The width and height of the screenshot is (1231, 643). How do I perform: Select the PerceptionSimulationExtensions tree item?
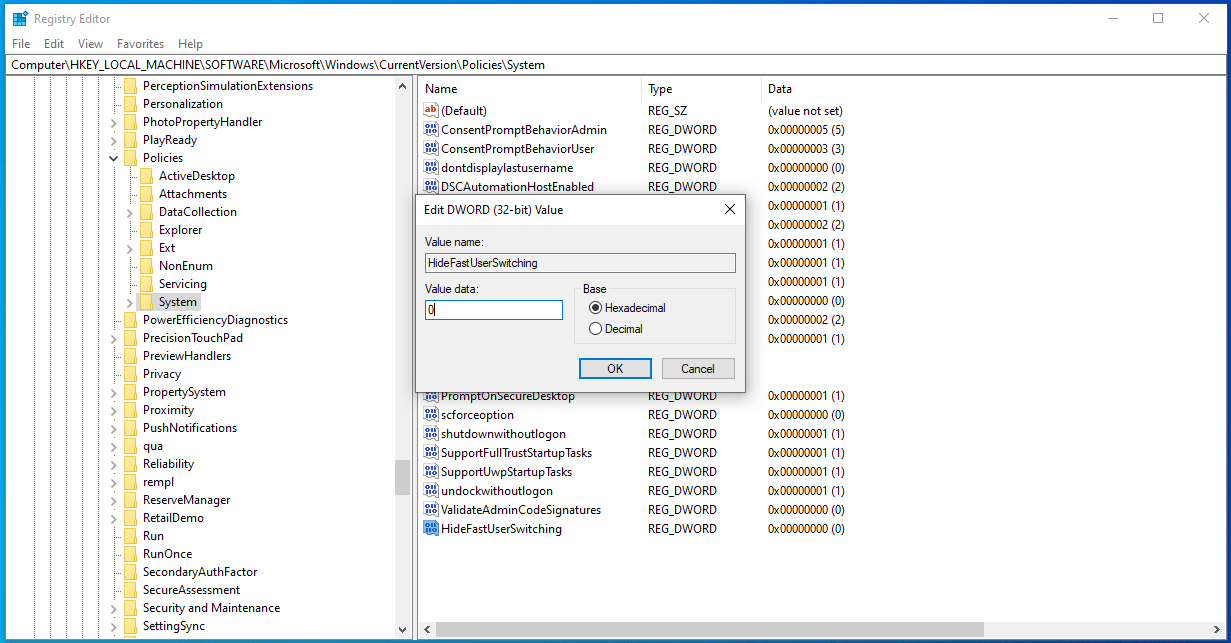[228, 86]
